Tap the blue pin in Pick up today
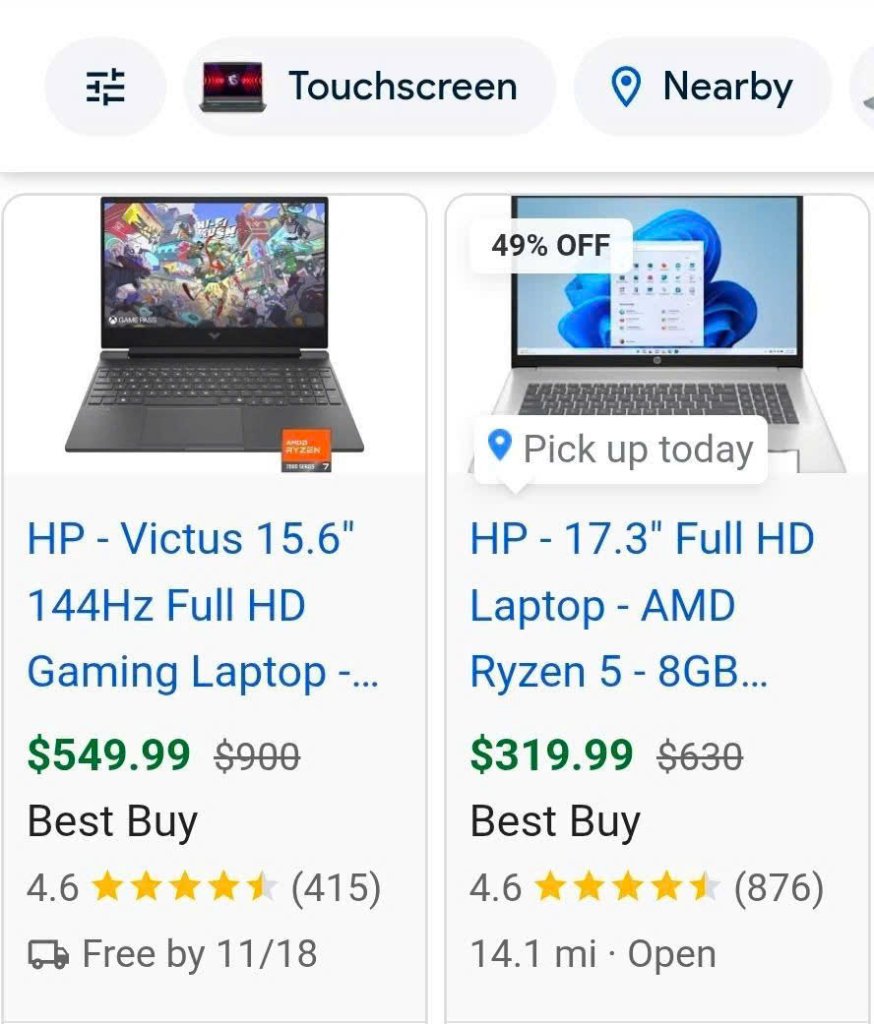This screenshot has width=874, height=1024. point(500,446)
